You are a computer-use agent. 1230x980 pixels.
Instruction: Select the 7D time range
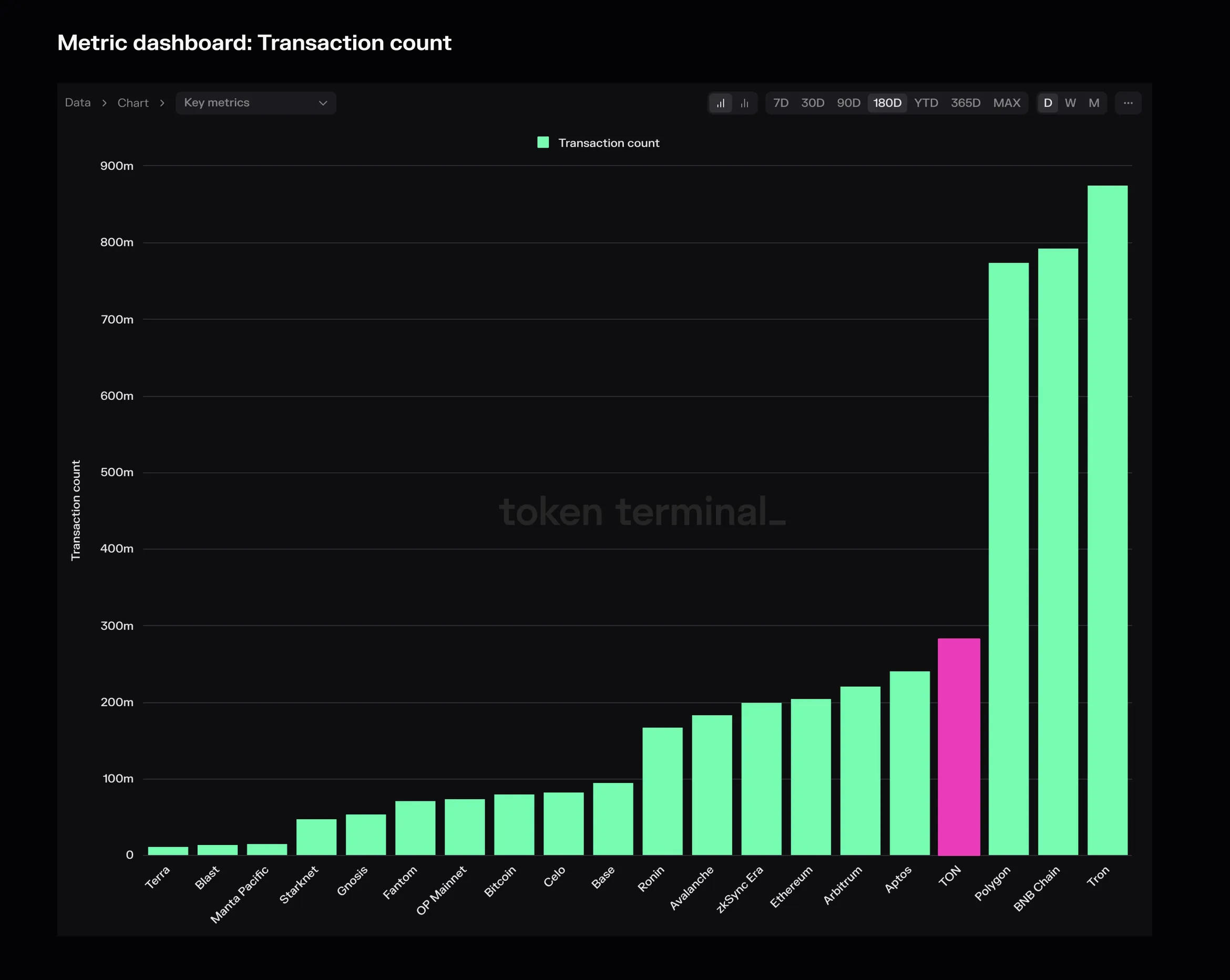(781, 103)
